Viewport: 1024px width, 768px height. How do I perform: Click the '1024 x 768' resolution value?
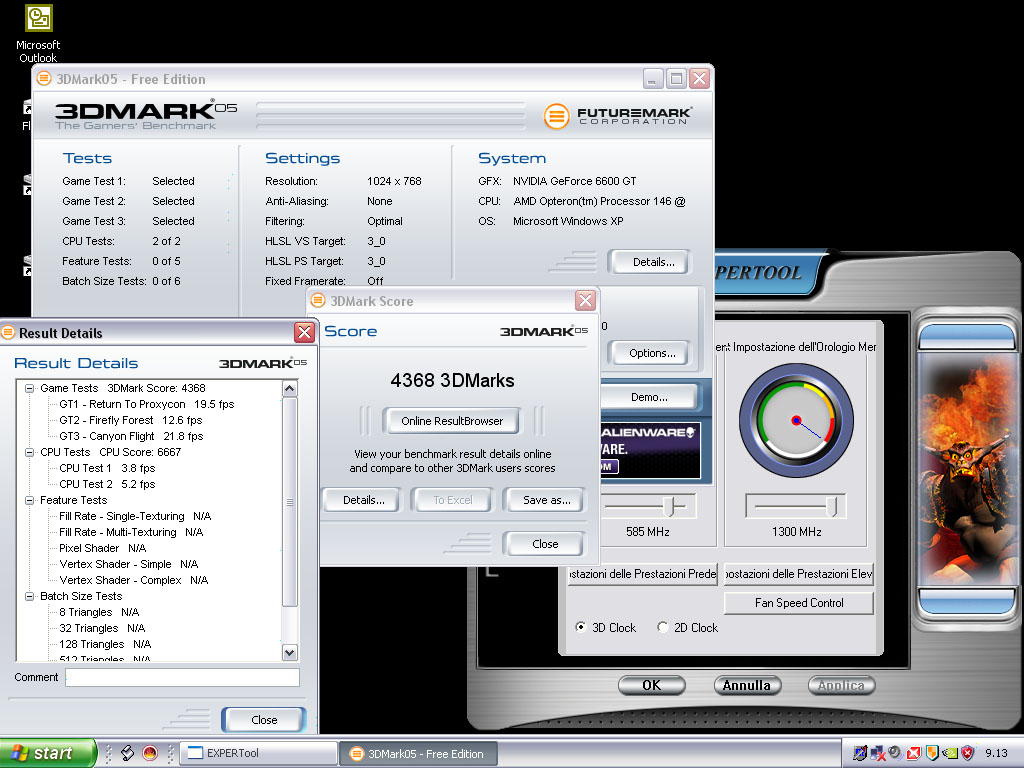click(x=394, y=181)
